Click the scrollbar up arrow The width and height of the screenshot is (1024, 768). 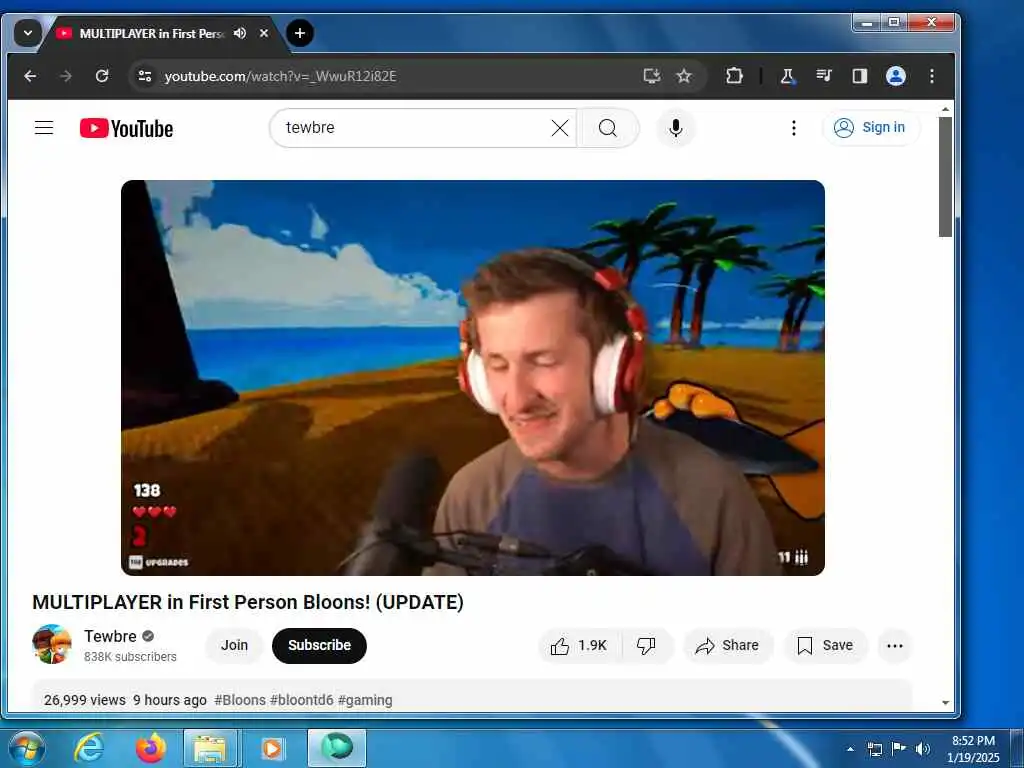pyautogui.click(x=945, y=110)
